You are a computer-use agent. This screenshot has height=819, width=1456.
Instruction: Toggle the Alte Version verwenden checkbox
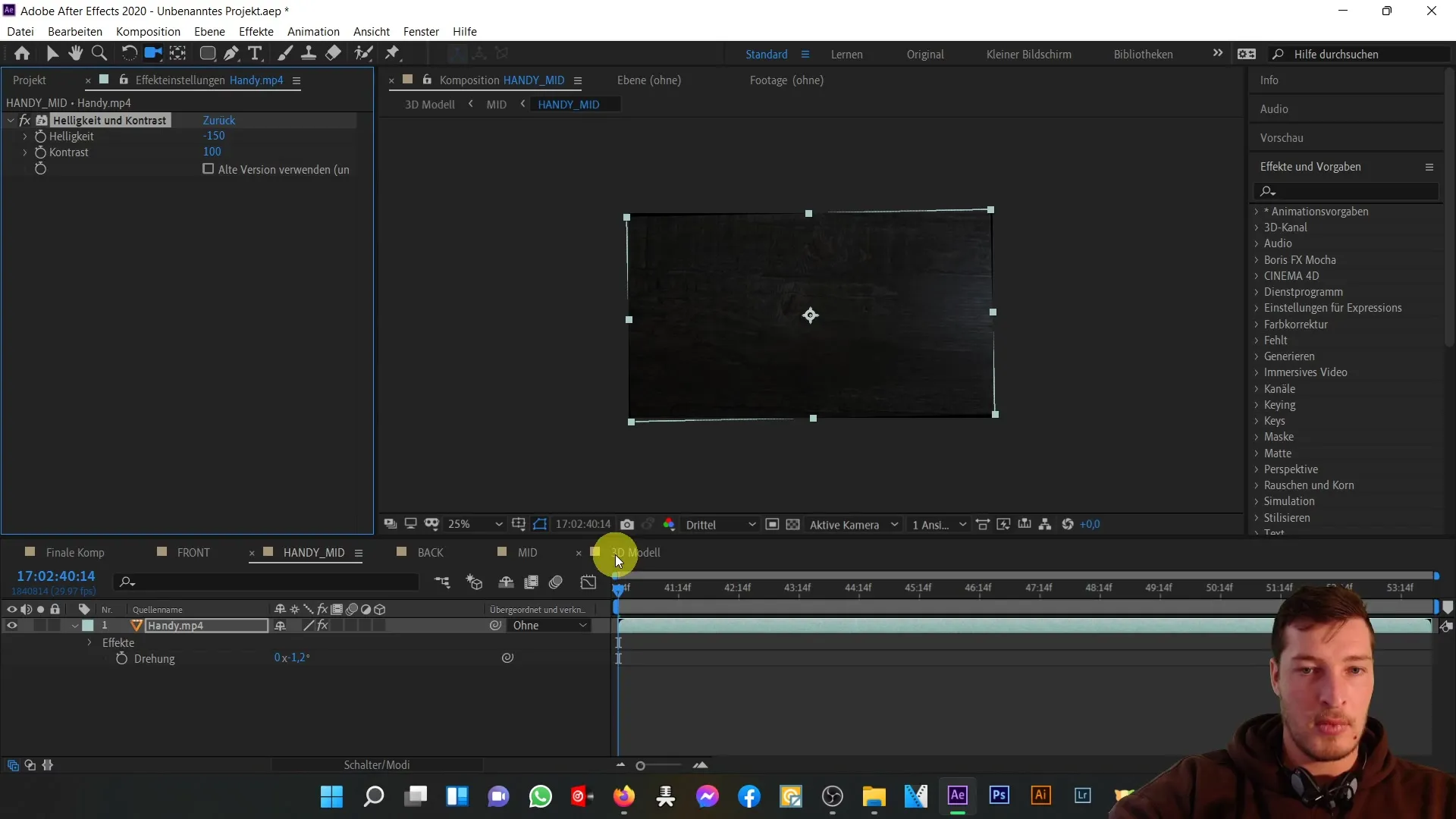208,168
